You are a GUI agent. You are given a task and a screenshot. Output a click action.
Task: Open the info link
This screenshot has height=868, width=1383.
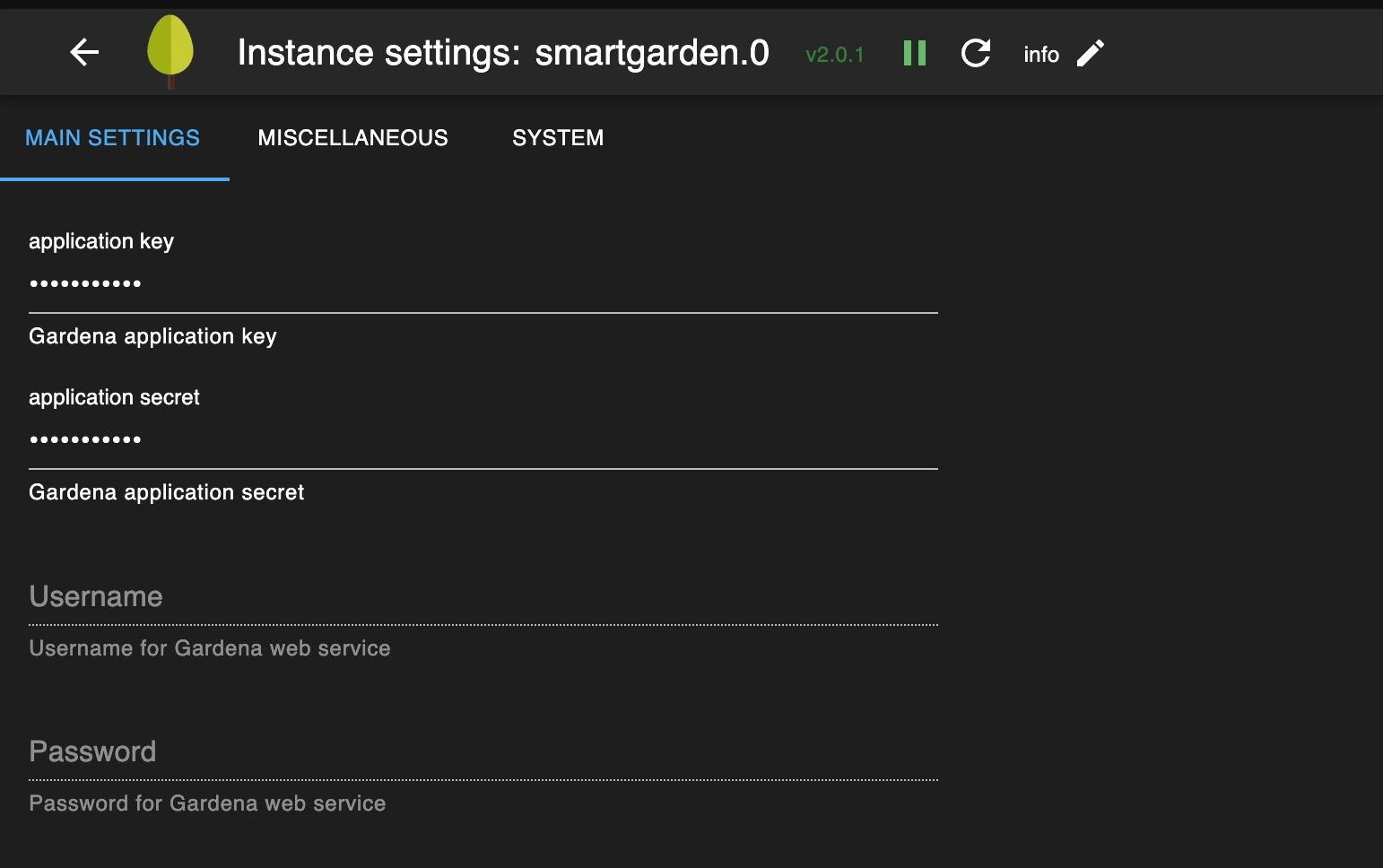[x=1041, y=55]
